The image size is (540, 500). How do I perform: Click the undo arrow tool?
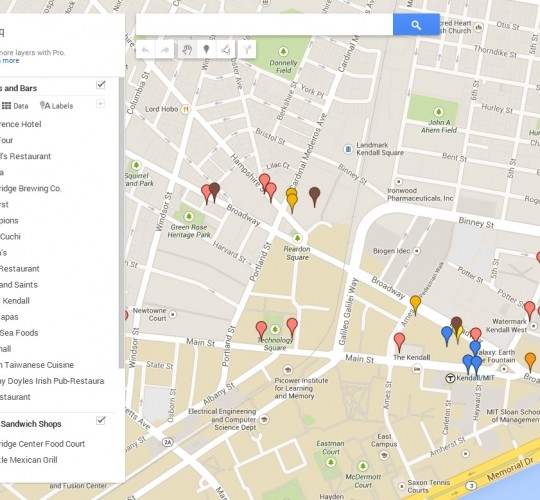[x=146, y=50]
